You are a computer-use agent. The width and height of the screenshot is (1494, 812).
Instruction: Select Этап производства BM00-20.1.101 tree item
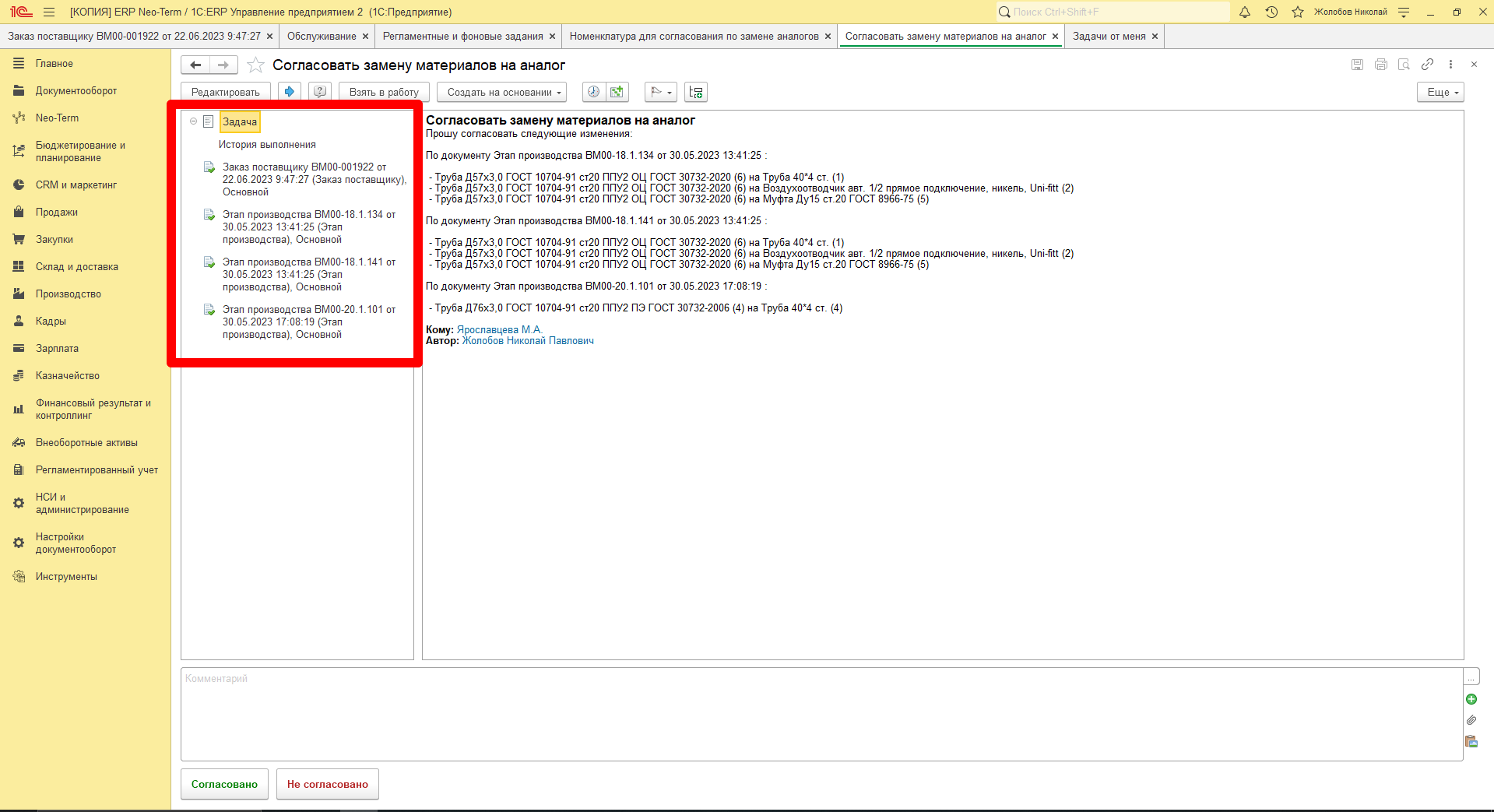309,322
